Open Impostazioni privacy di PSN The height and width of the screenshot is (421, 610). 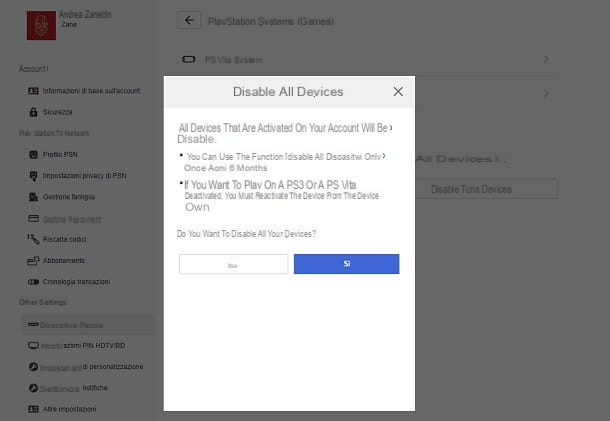84,175
